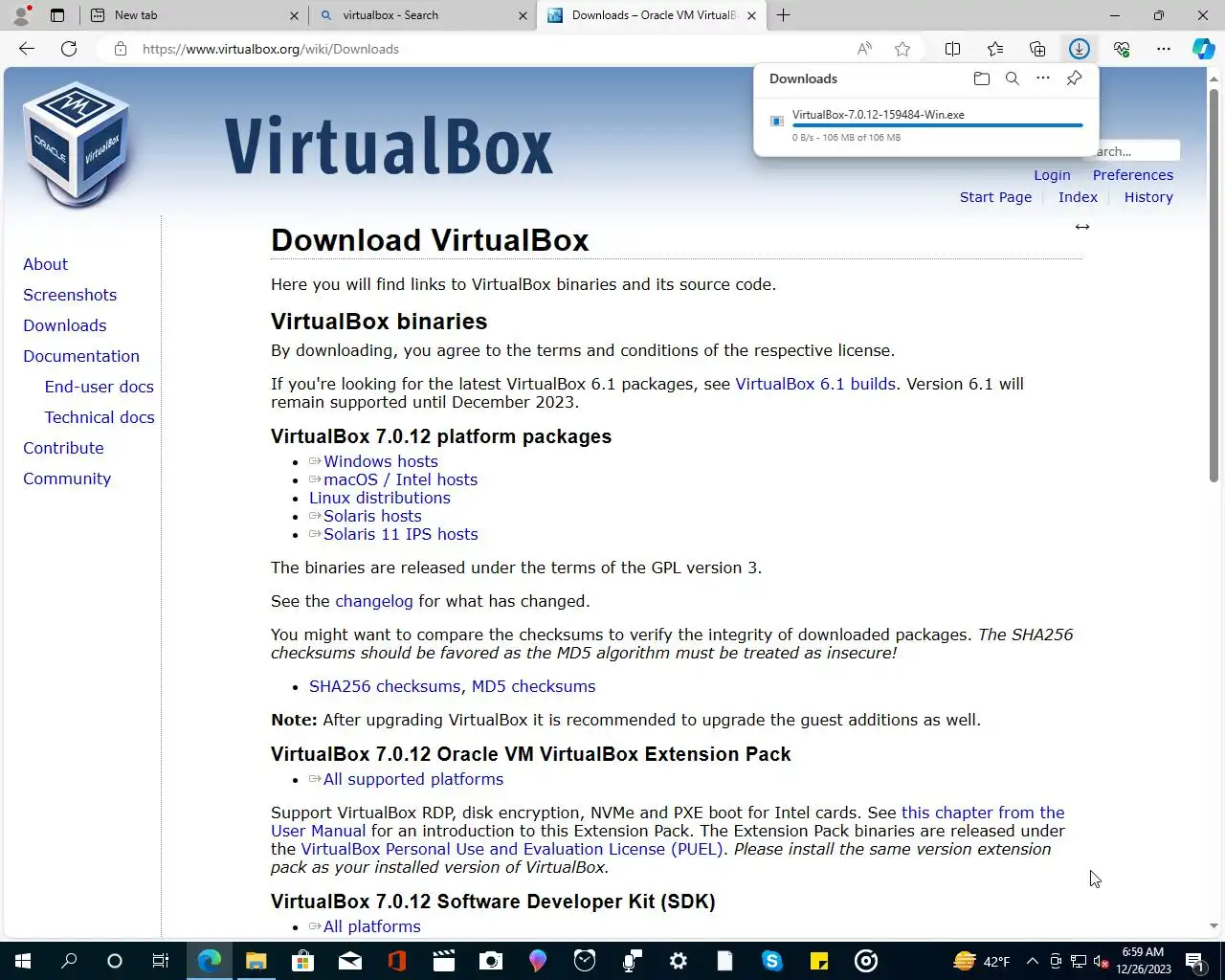Click the Edge downloads toolbar button

[1079, 49]
